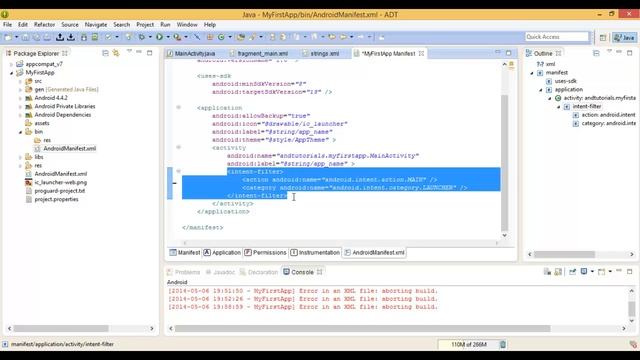Image resolution: width=640 pixels, height=360 pixels.
Task: Click the Run External Tools icon
Action: [x=177, y=37]
